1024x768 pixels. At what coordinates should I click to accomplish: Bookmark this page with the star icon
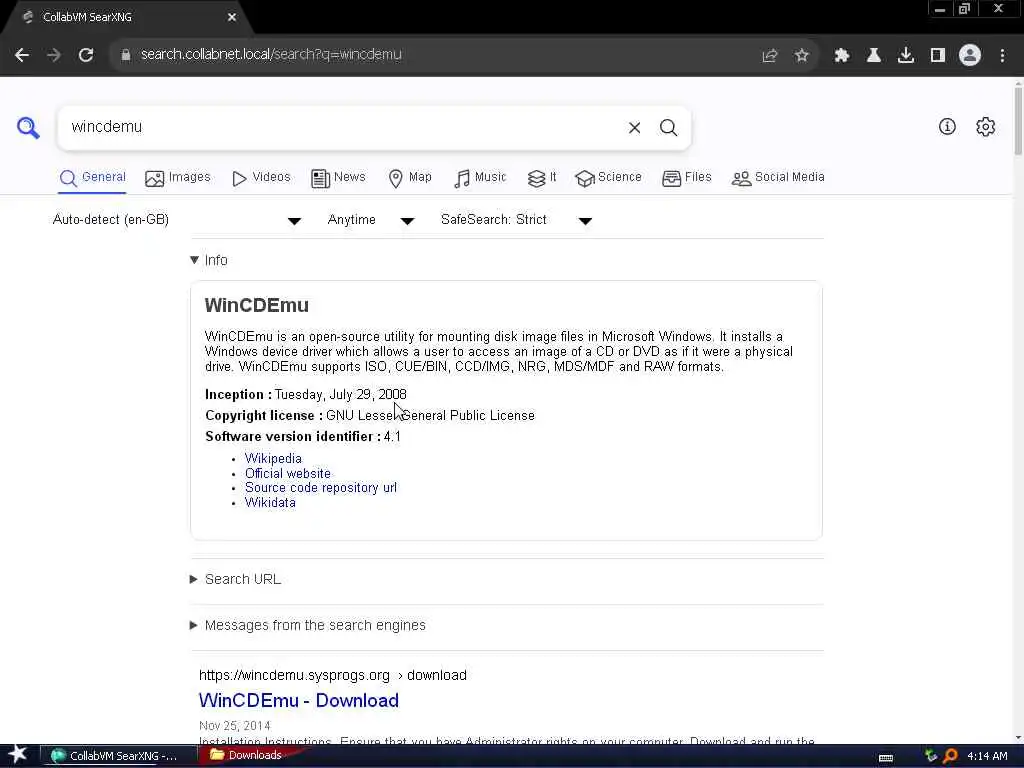802,56
